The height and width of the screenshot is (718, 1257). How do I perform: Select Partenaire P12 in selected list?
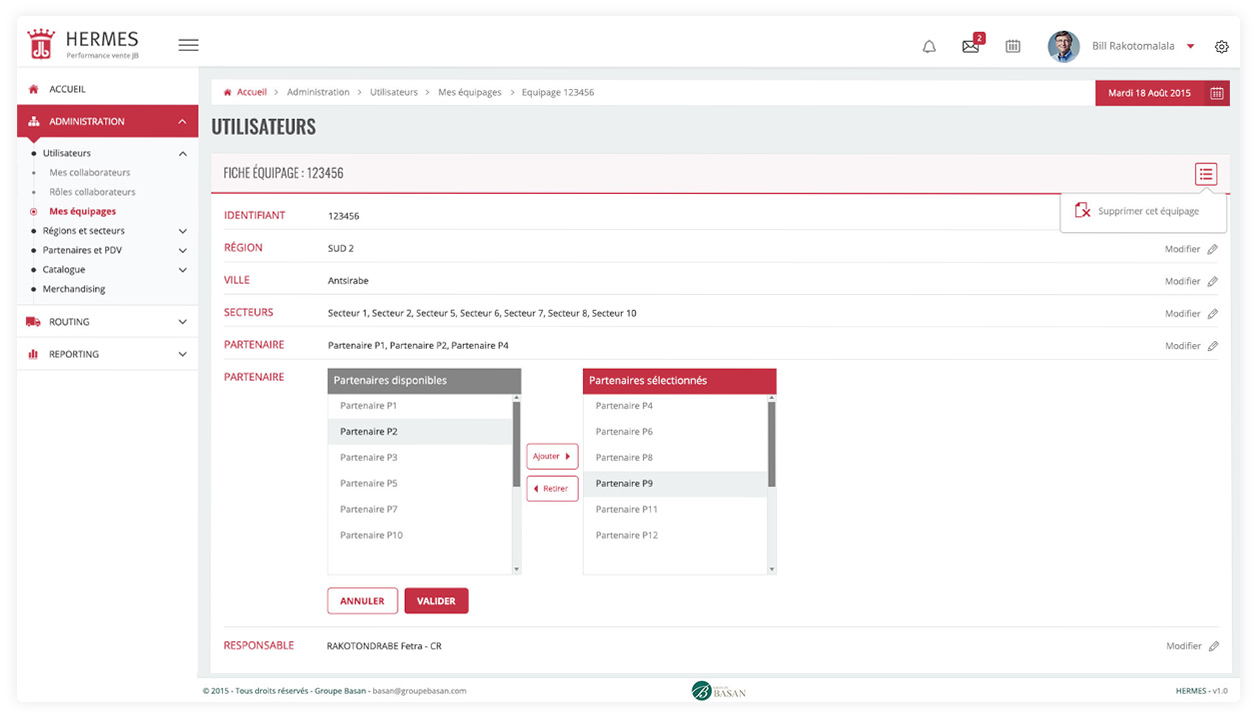[x=675, y=536]
